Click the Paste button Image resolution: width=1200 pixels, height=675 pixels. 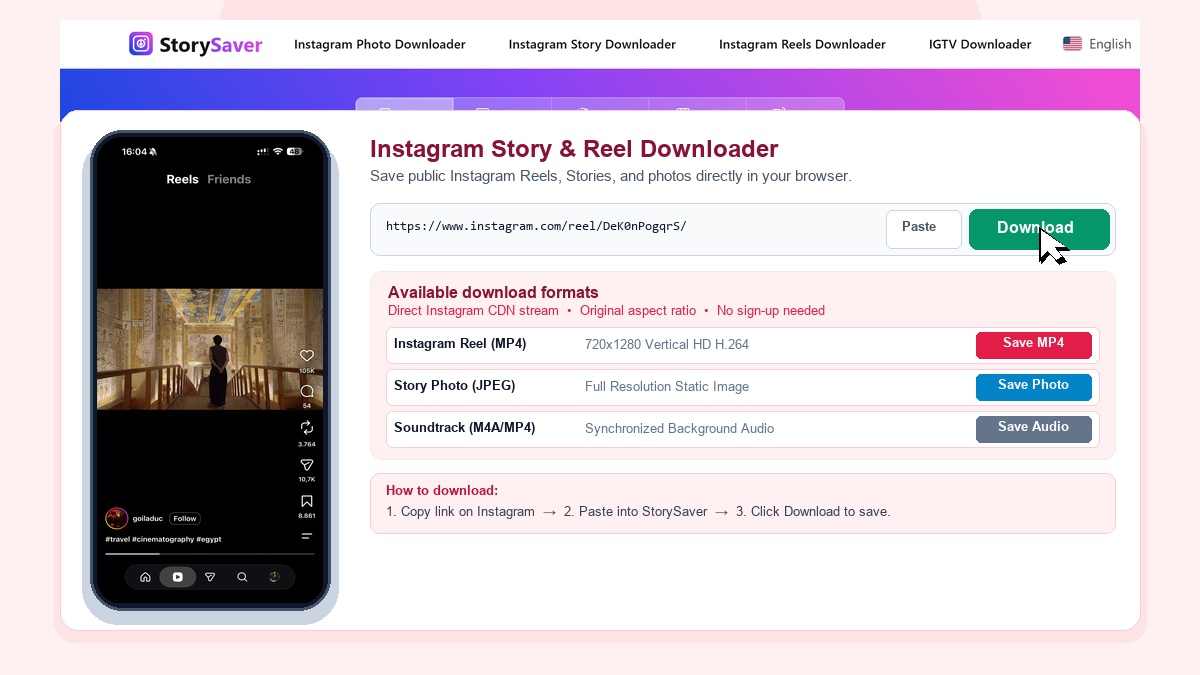click(x=923, y=229)
